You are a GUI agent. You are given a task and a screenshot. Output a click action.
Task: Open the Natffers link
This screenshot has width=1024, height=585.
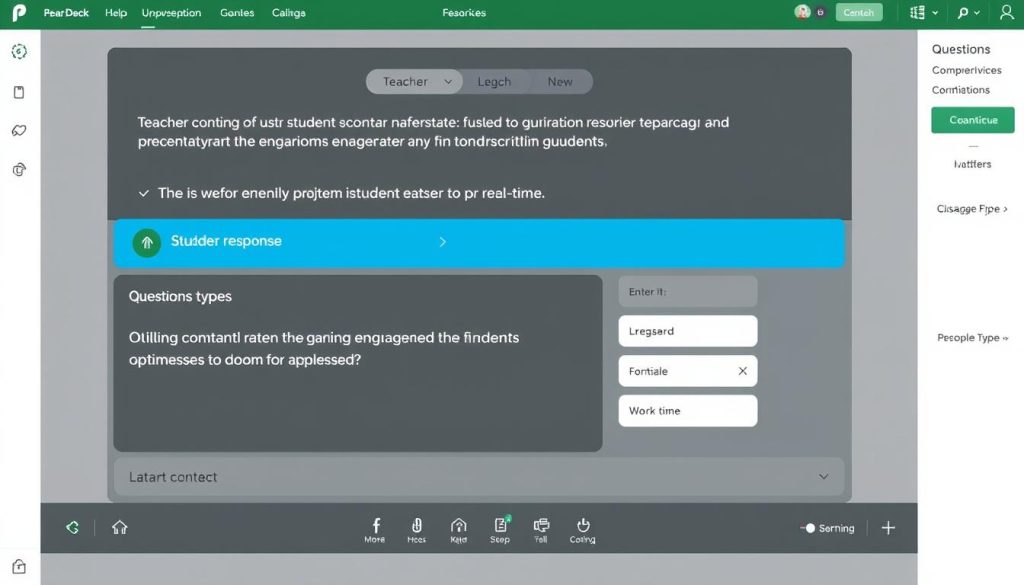pyautogui.click(x=972, y=164)
